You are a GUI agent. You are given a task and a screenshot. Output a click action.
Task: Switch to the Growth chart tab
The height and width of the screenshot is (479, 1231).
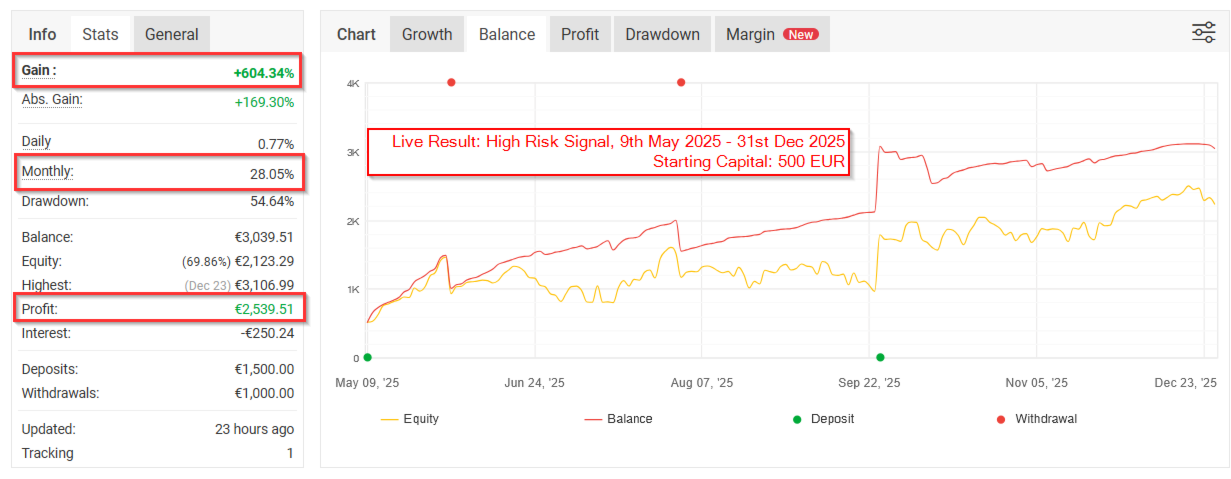[x=427, y=34]
